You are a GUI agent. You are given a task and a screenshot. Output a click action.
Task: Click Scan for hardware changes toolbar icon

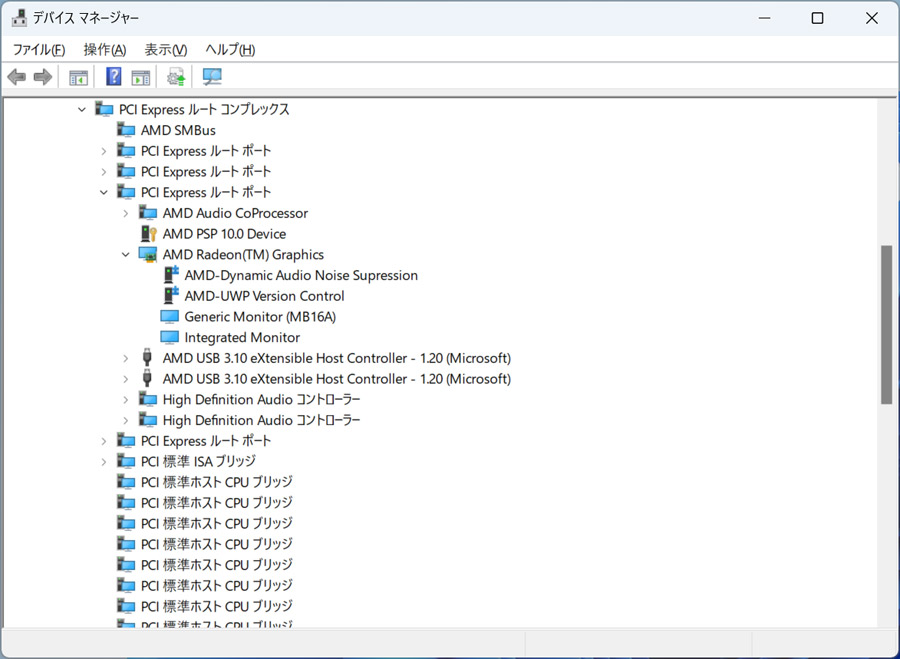click(x=212, y=76)
